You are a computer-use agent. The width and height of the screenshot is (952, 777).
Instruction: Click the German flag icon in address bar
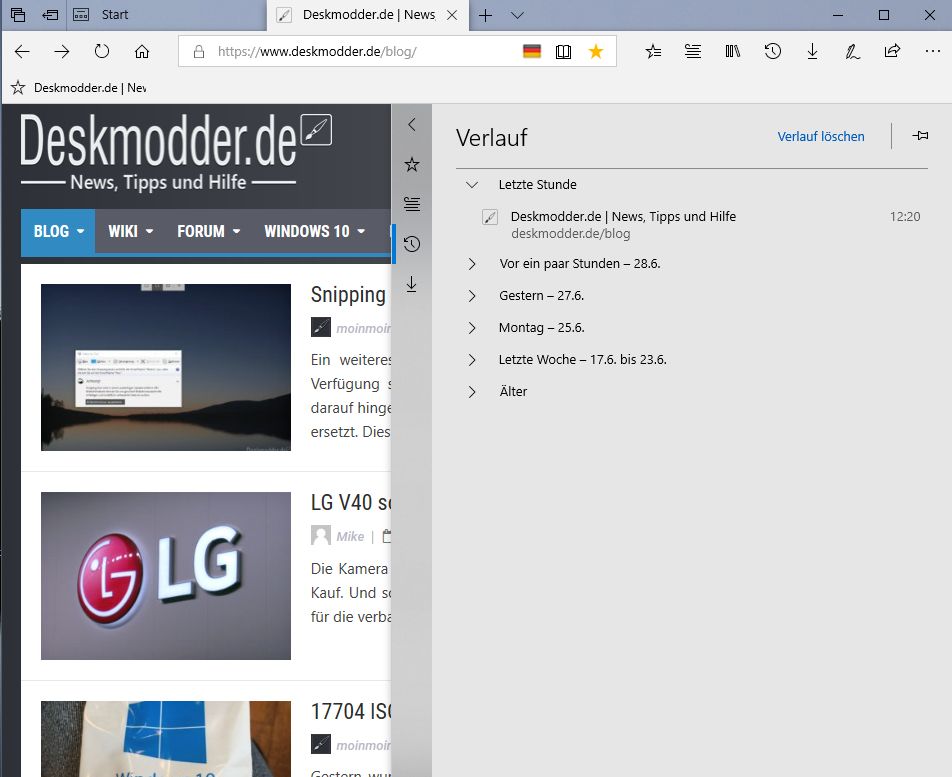(x=532, y=52)
